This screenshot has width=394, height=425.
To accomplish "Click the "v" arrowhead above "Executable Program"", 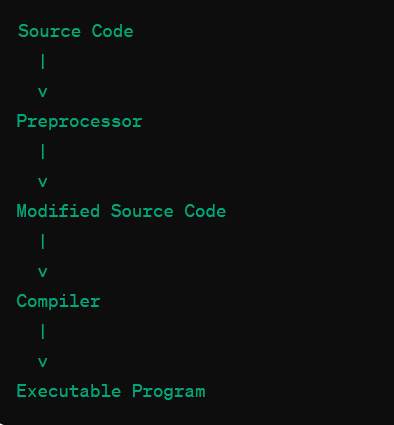I will 43,362.
